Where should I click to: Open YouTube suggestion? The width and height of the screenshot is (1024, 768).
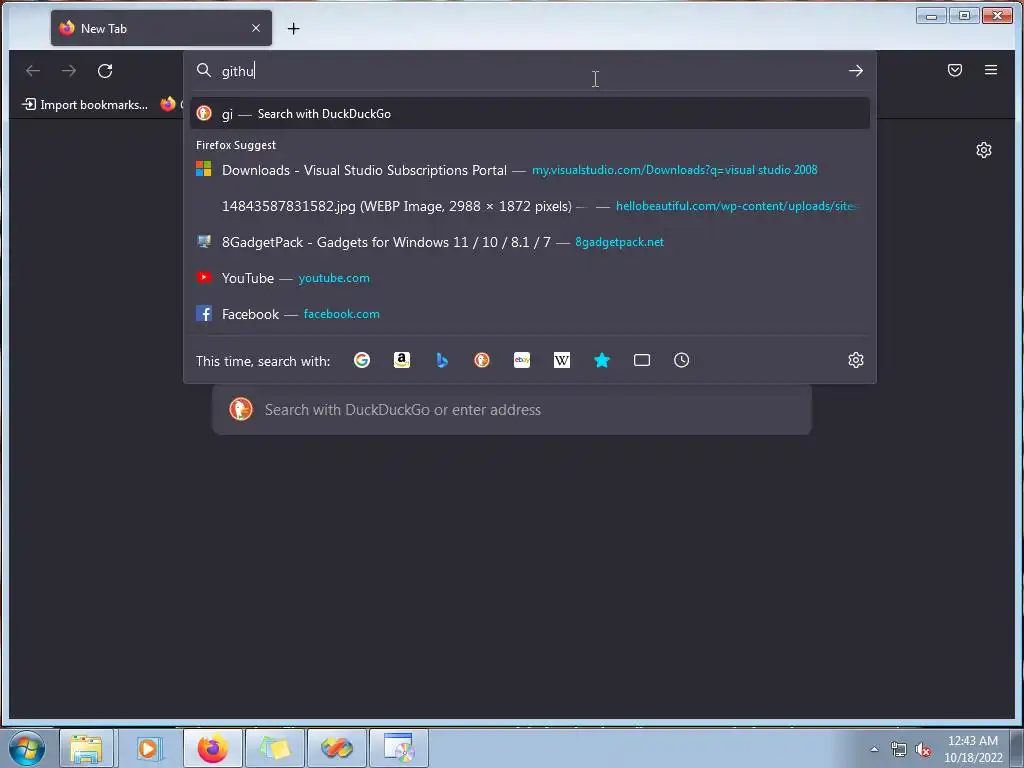pyautogui.click(x=530, y=278)
